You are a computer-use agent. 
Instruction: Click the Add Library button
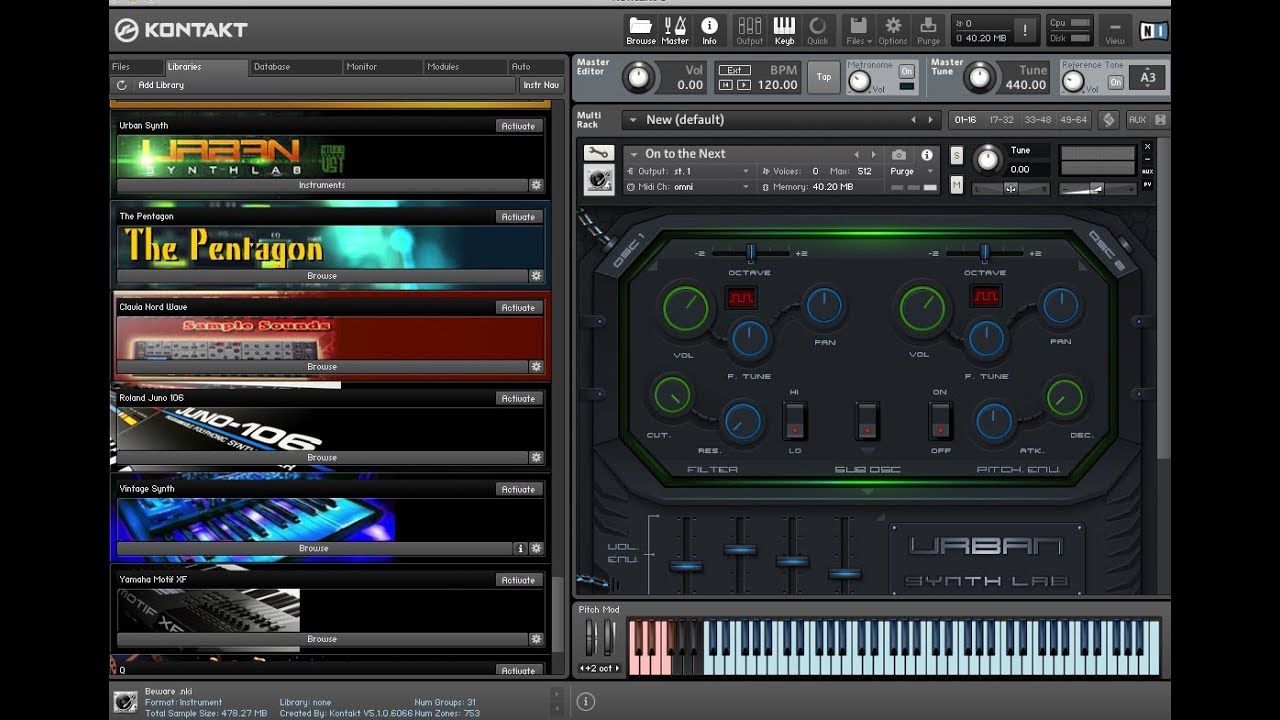tap(161, 85)
